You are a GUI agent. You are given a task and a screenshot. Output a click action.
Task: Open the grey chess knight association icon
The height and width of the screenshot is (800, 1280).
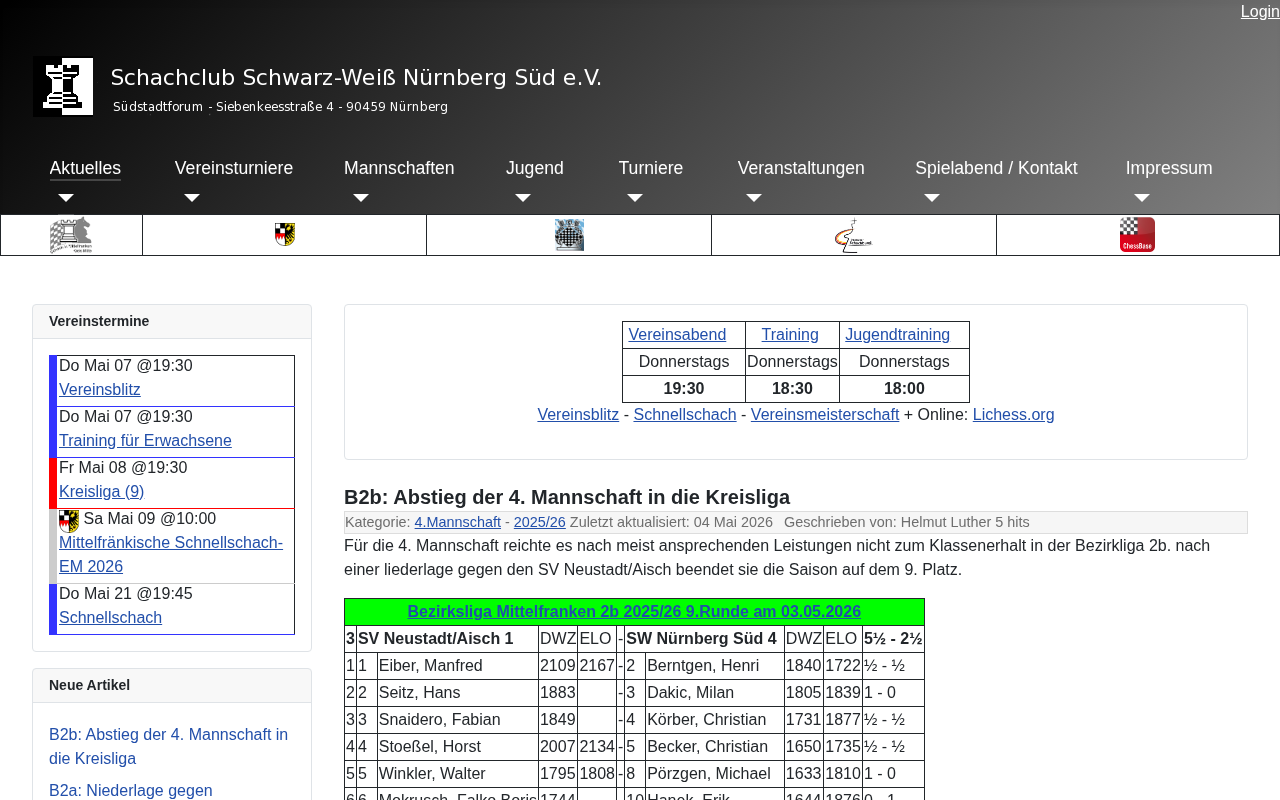(71, 235)
